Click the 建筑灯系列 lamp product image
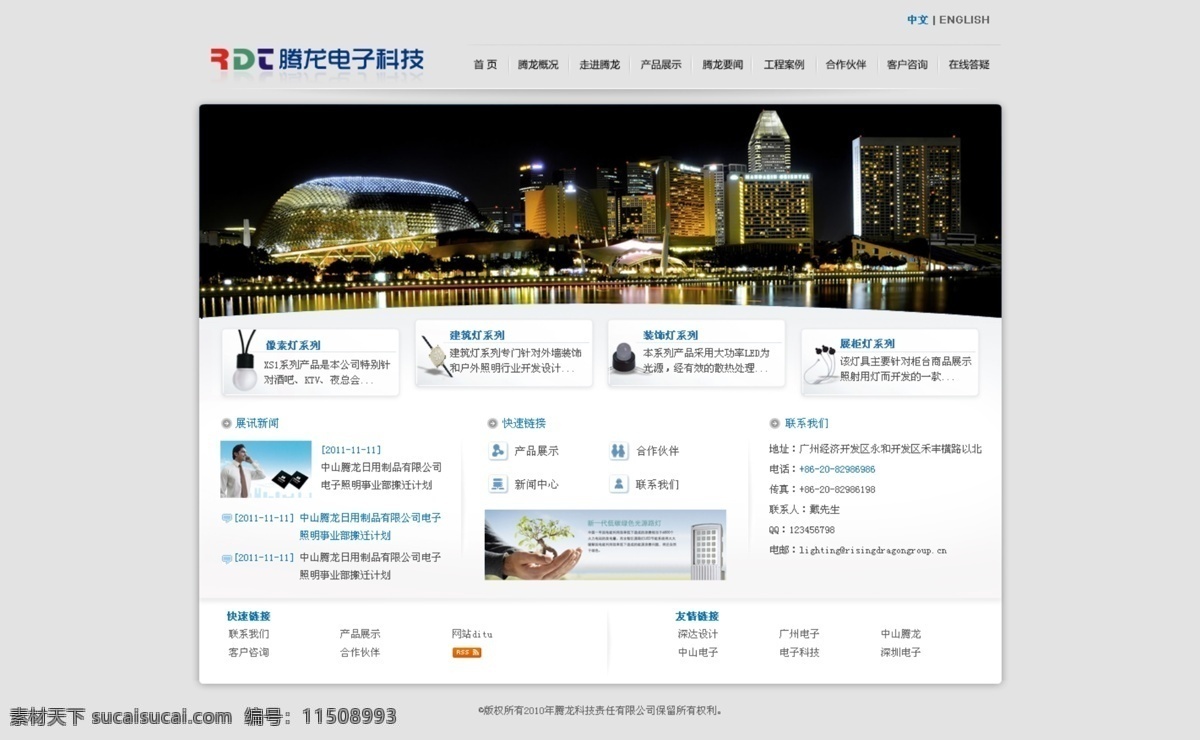The height and width of the screenshot is (740, 1200). [x=436, y=356]
